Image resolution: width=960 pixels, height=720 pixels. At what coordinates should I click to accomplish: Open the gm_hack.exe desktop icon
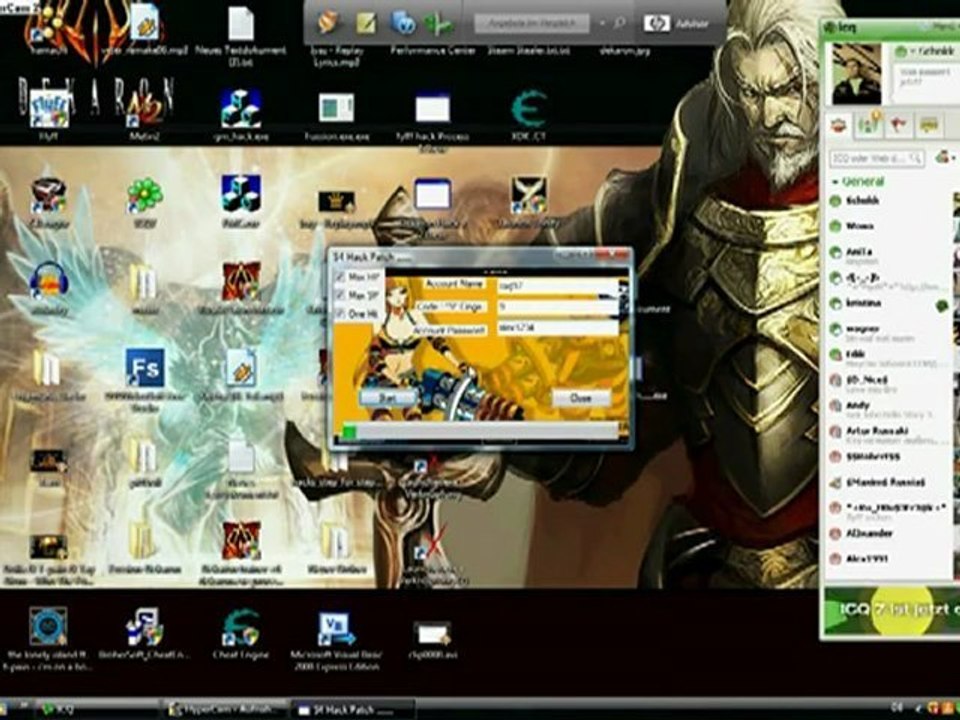point(241,114)
